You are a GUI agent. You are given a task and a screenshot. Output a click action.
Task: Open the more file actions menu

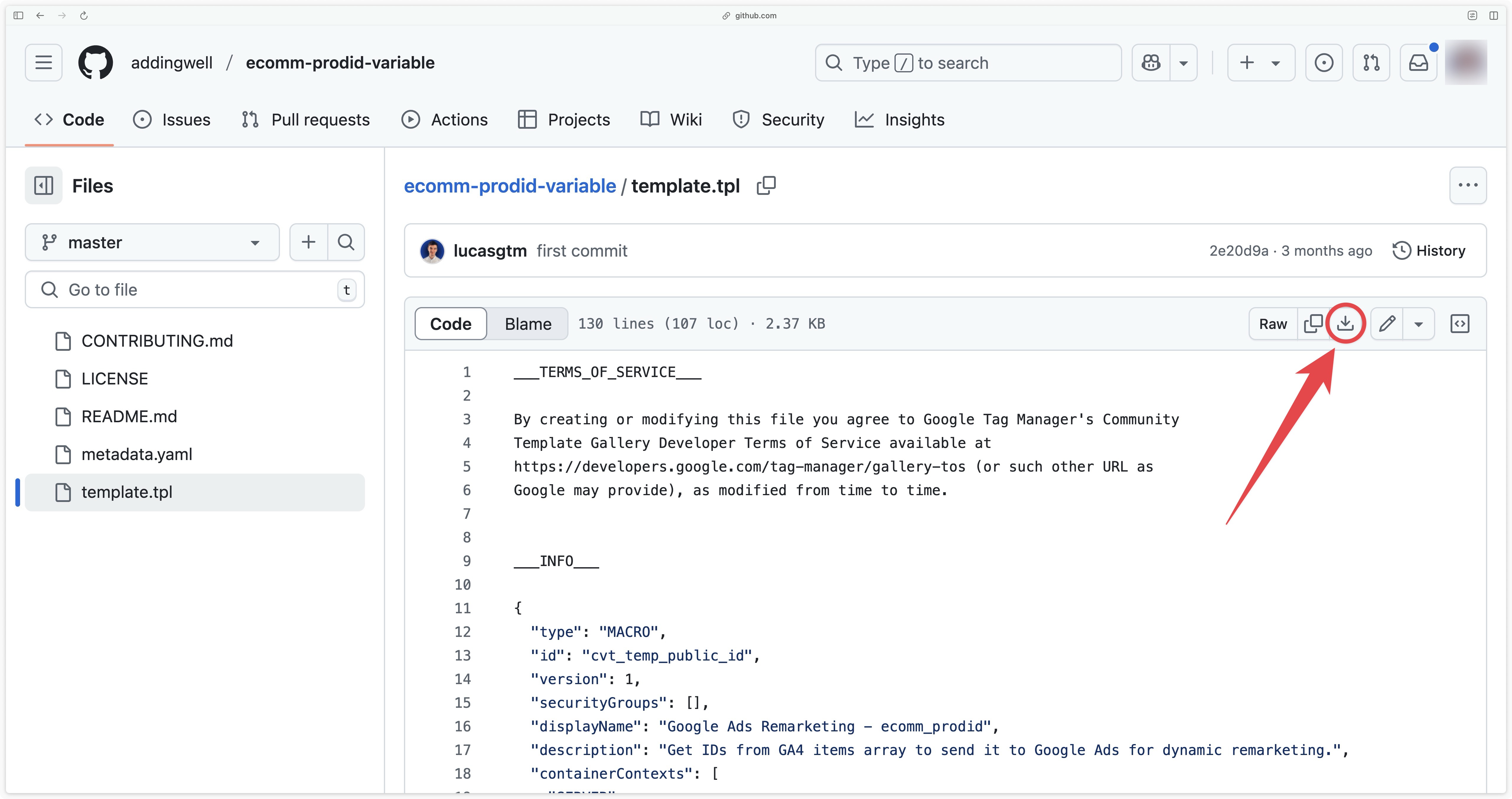[1468, 185]
